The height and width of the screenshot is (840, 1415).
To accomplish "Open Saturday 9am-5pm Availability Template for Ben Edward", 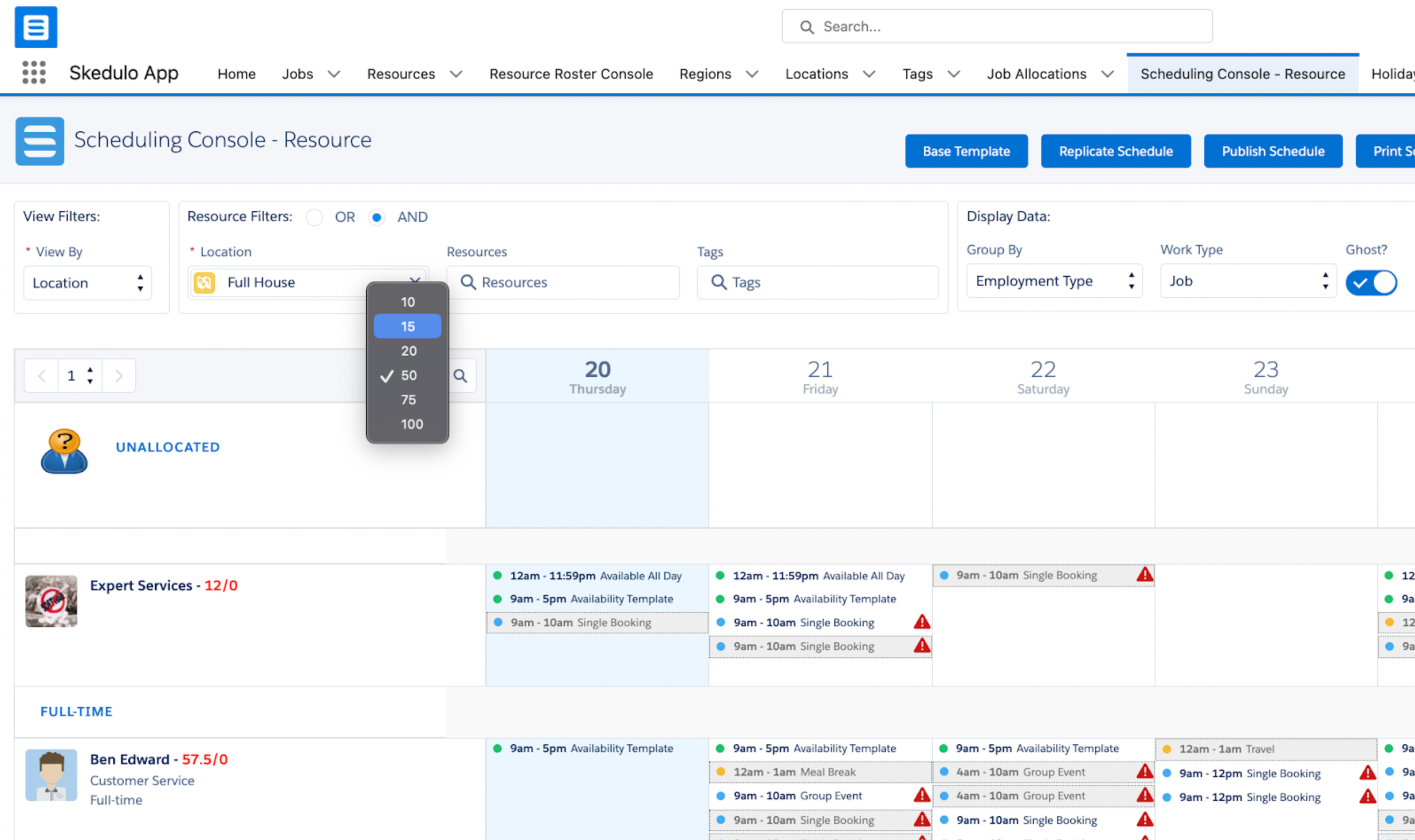I will (x=1043, y=748).
